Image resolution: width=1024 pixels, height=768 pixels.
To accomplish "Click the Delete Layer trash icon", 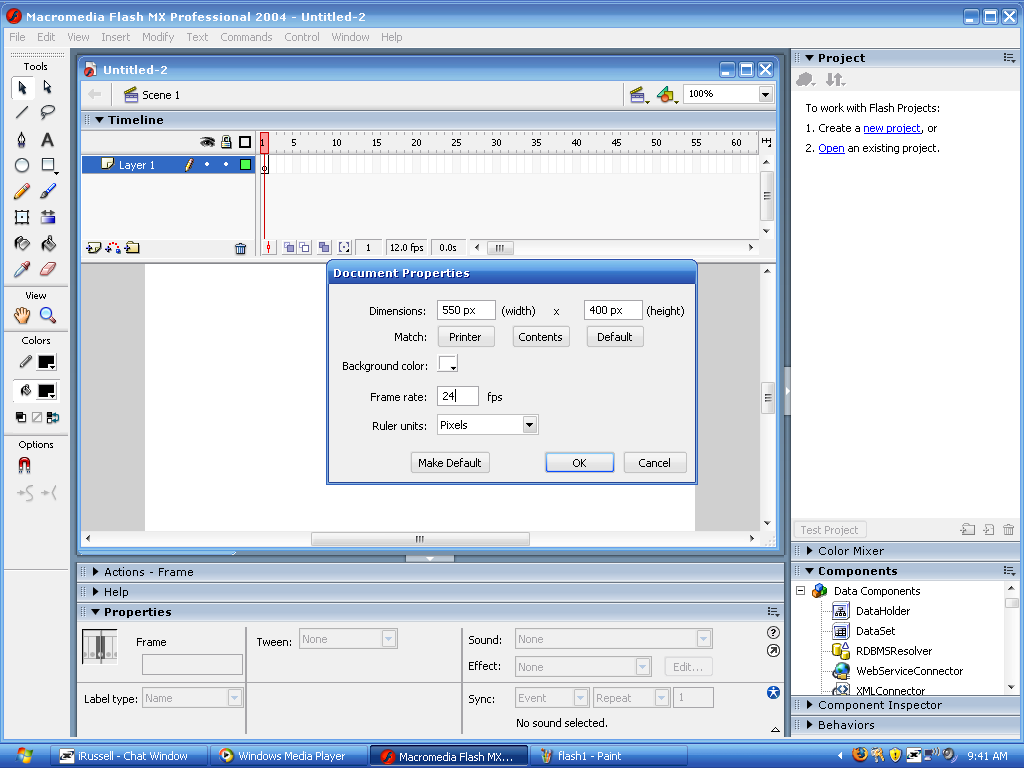I will click(240, 247).
